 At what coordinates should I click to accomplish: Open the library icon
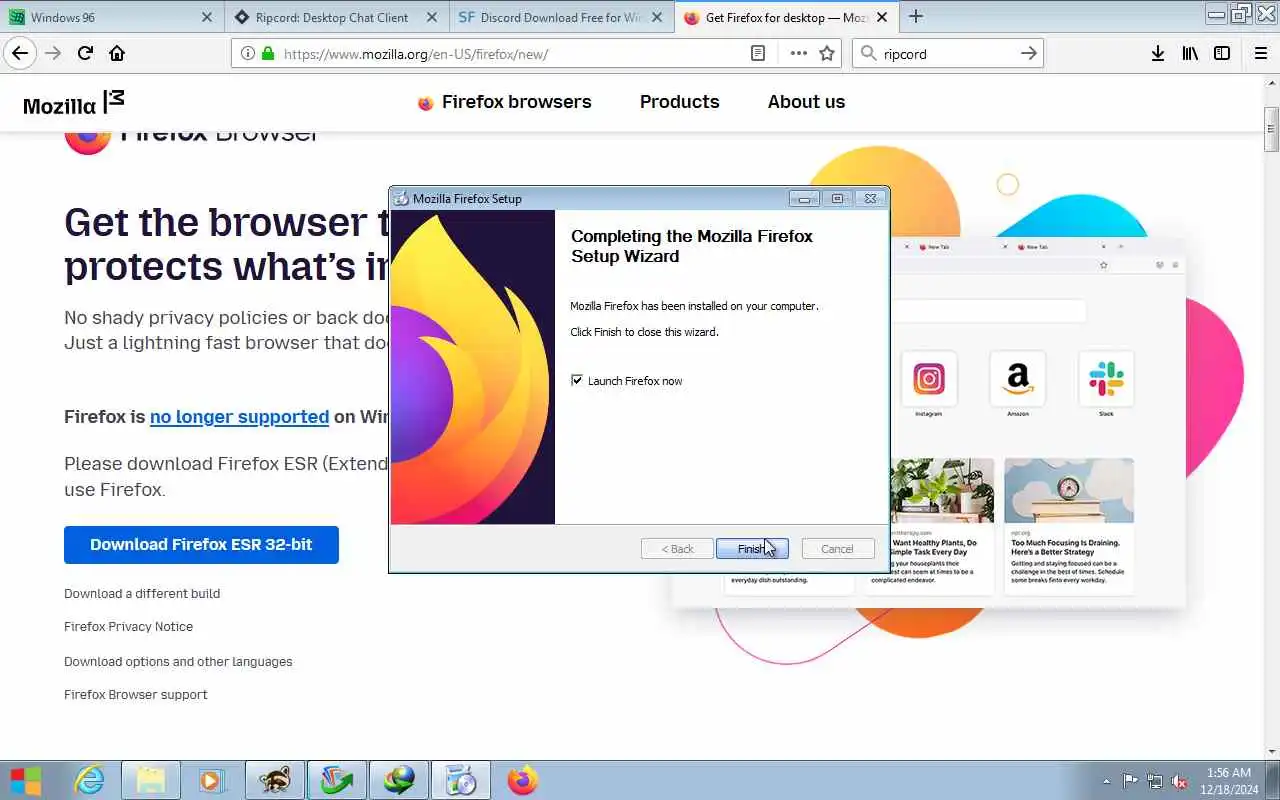[1190, 54]
